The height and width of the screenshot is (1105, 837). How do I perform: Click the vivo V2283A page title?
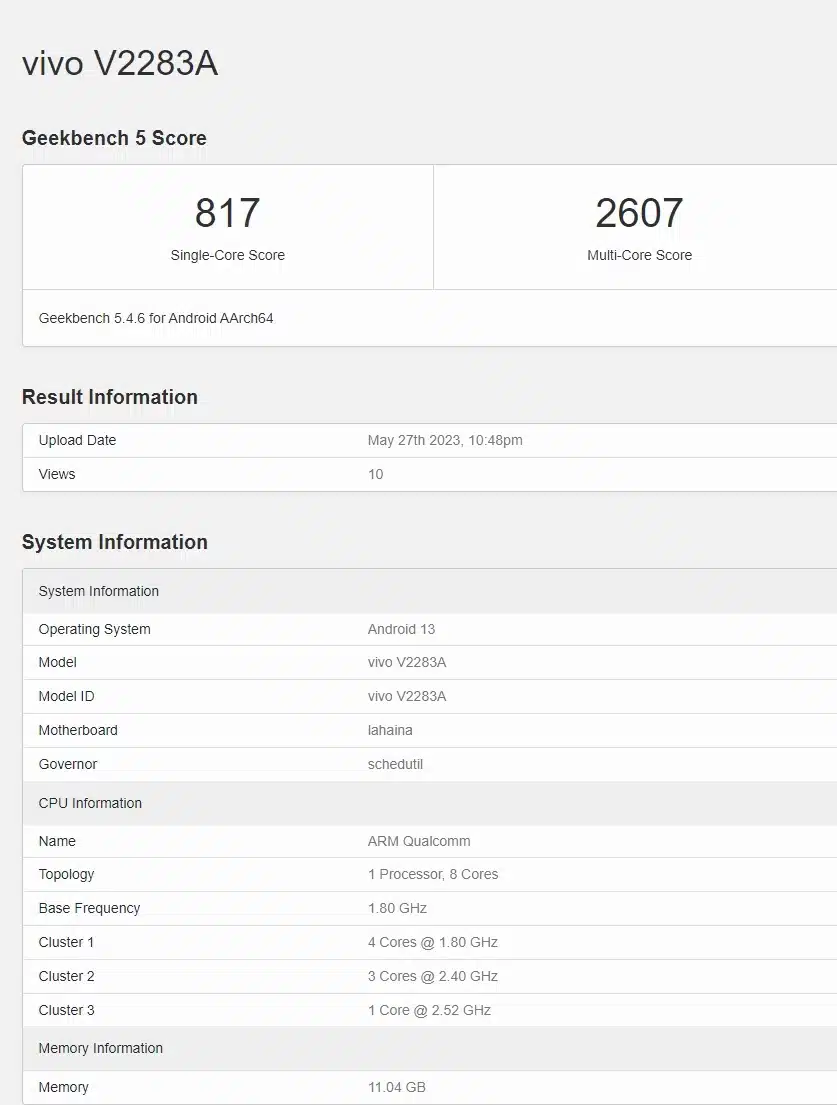120,64
